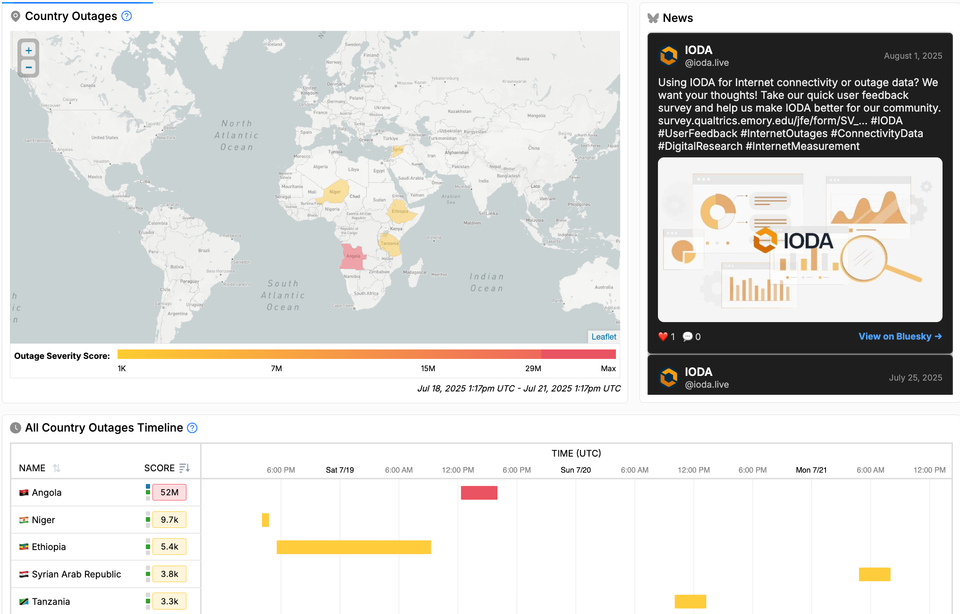The height and width of the screenshot is (614, 960).
Task: Zoom out of the map with the minus button
Action: point(27,66)
